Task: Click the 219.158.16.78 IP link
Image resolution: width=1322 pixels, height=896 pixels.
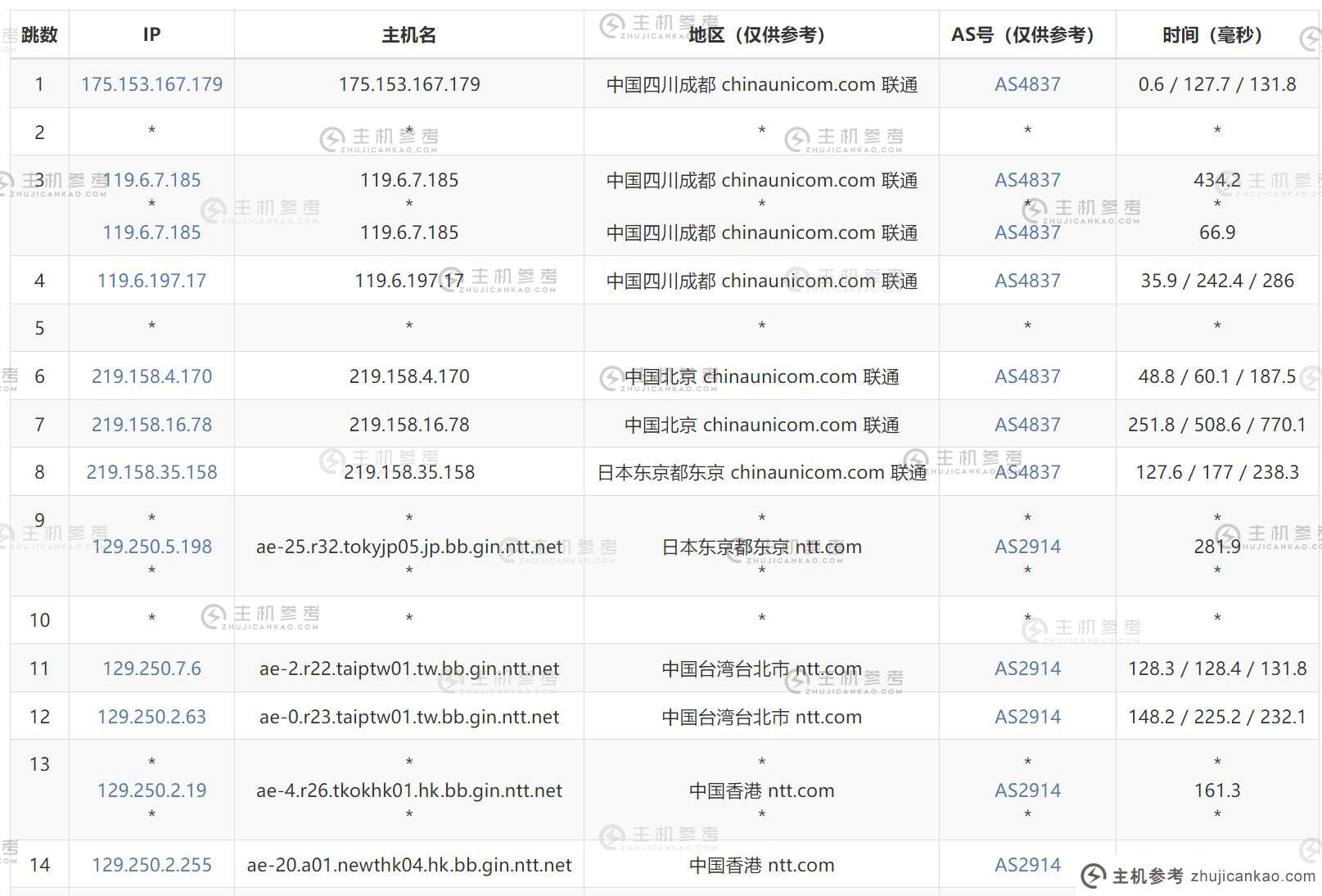Action: click(x=151, y=425)
